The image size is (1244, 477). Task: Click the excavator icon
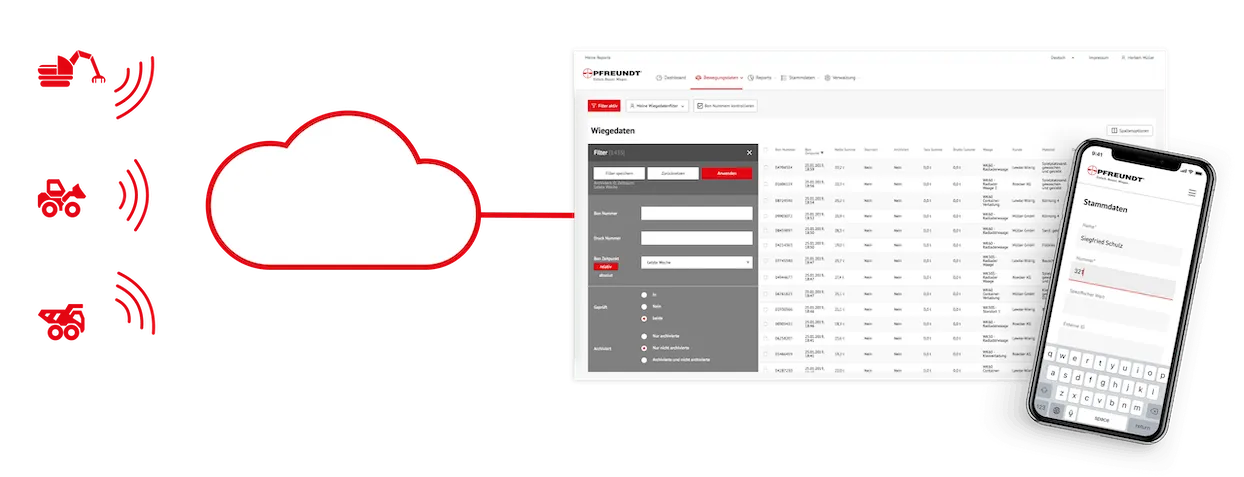tap(70, 70)
